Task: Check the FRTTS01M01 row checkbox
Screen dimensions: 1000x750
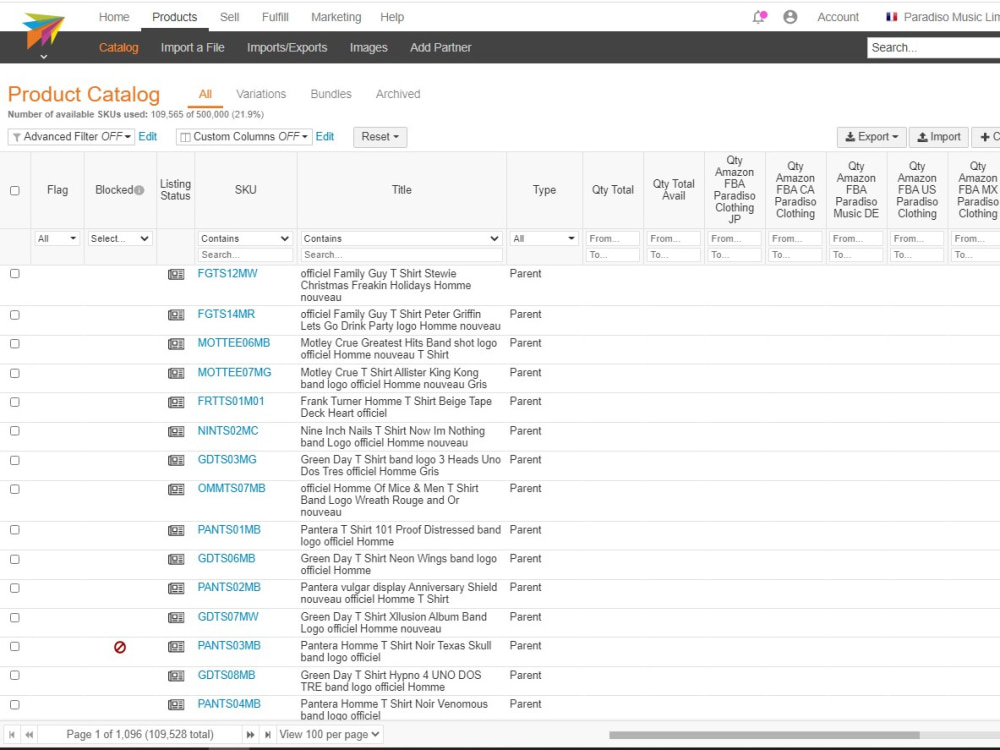Action: [x=15, y=402]
